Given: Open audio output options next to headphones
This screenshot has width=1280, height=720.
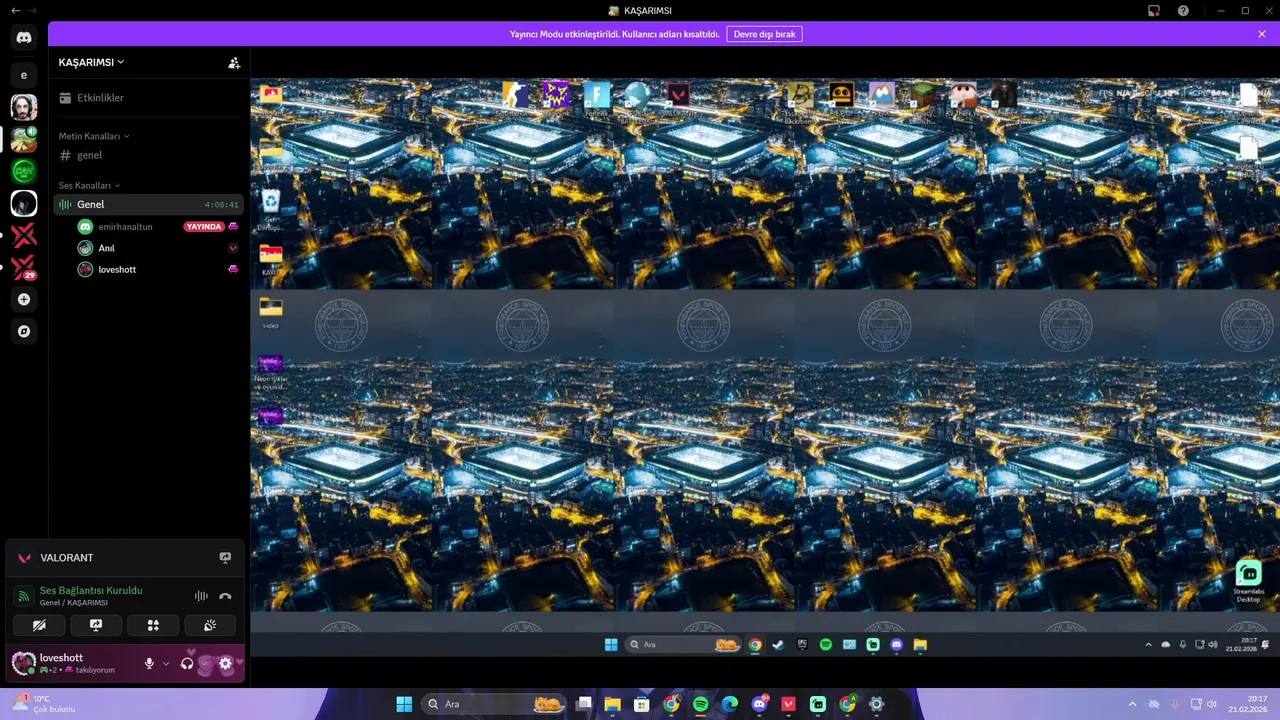Looking at the screenshot, I should tap(204, 663).
